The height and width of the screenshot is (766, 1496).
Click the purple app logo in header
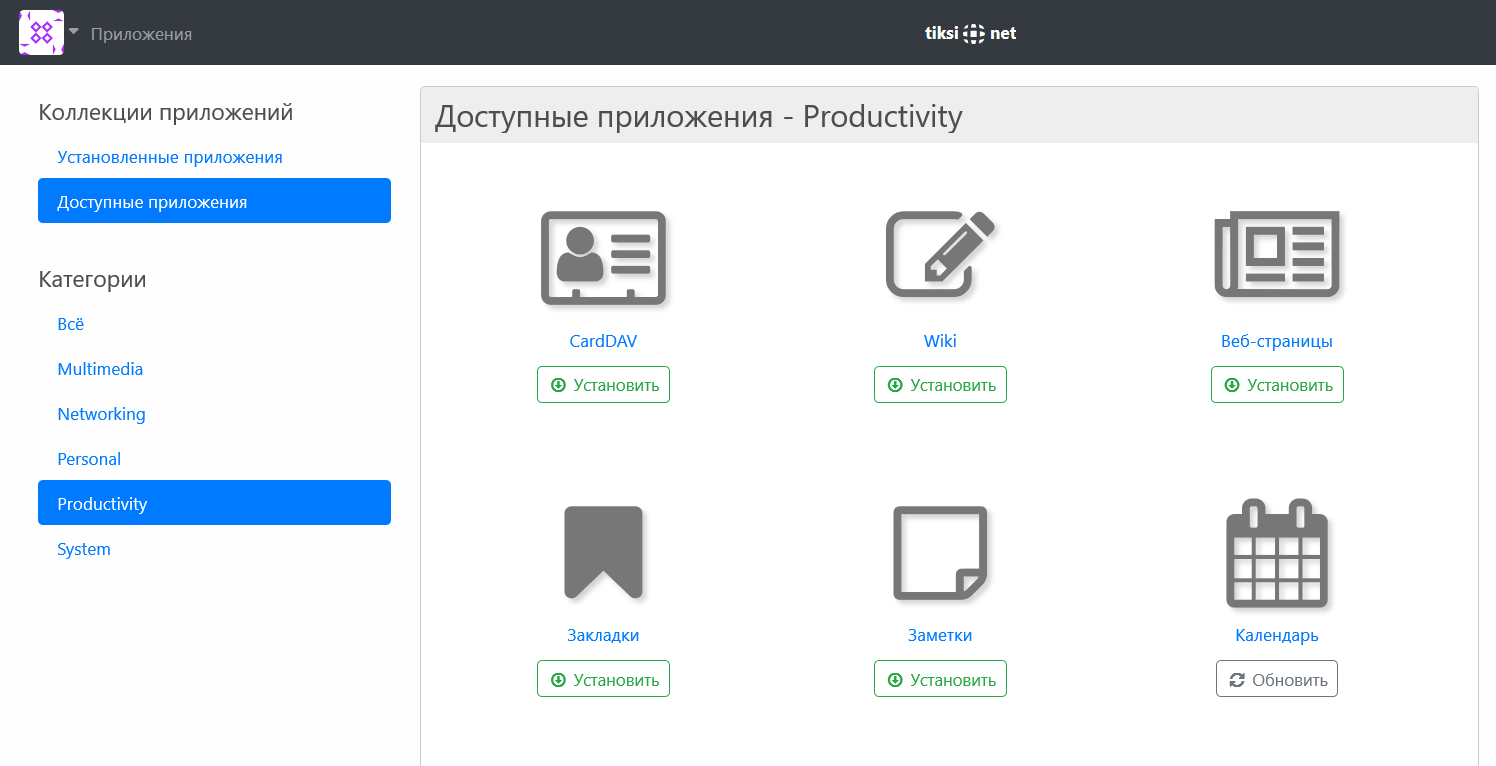tap(41, 33)
